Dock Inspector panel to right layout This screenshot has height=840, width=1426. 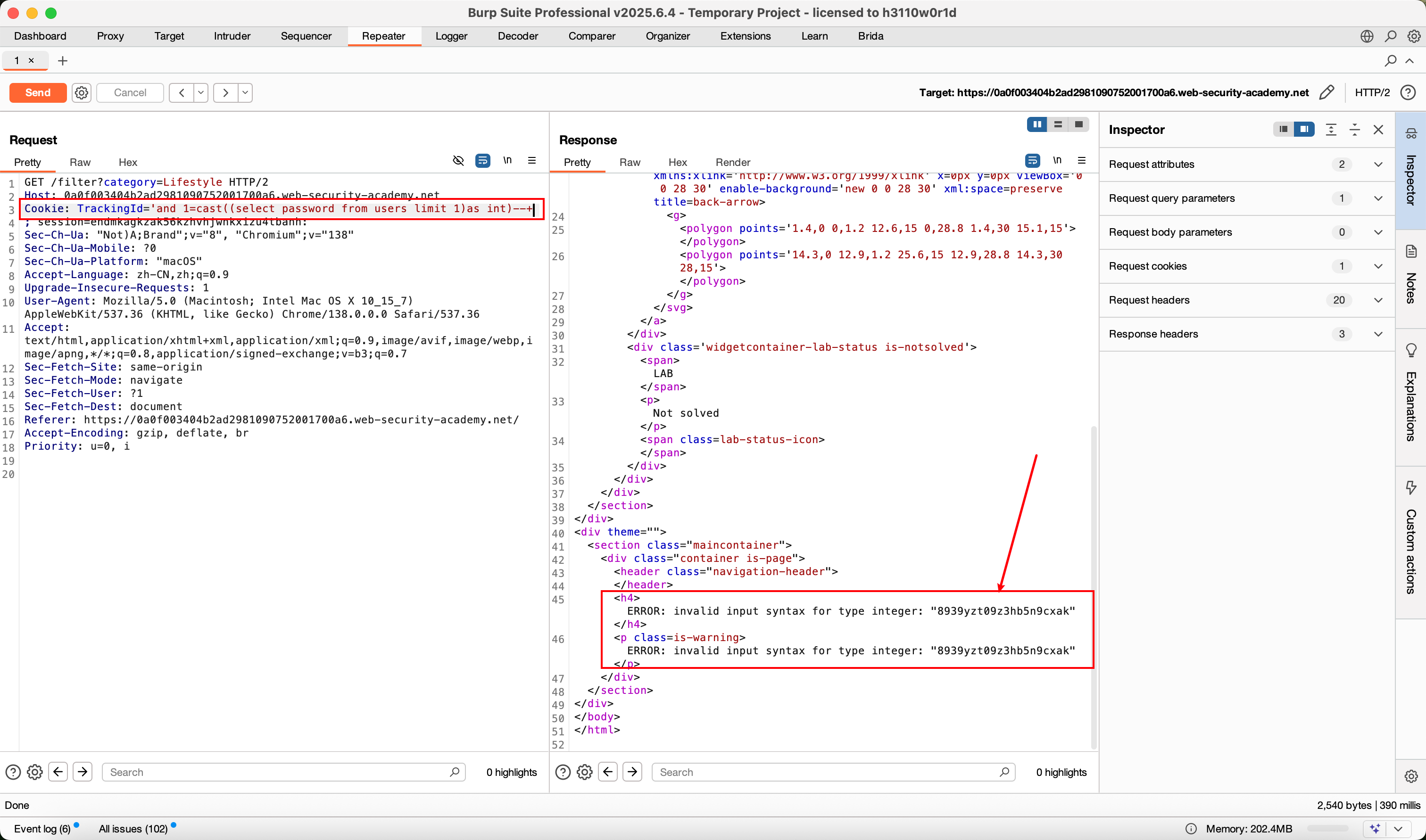tap(1304, 129)
